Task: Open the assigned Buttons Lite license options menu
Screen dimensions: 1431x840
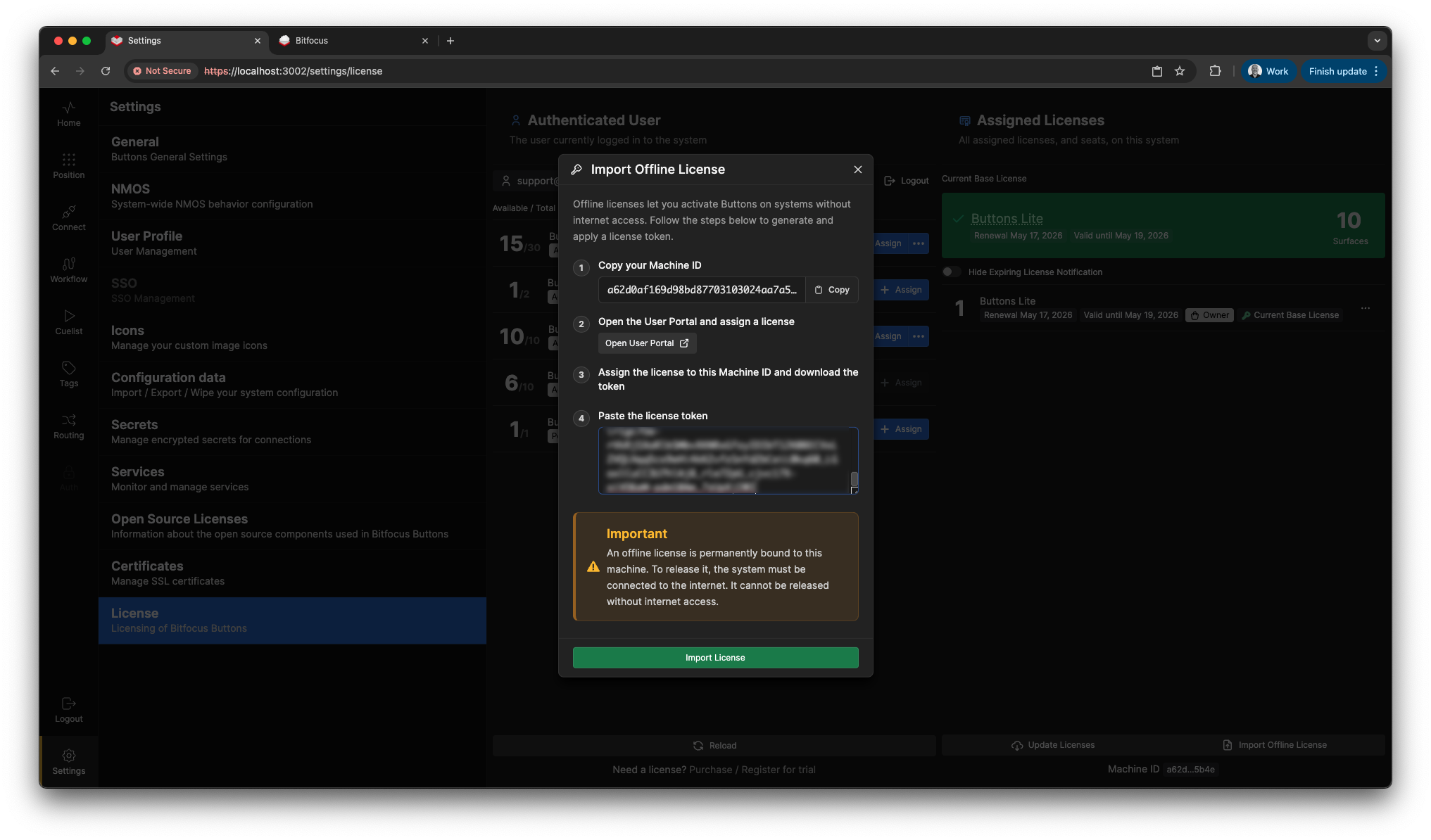Action: [x=1365, y=308]
